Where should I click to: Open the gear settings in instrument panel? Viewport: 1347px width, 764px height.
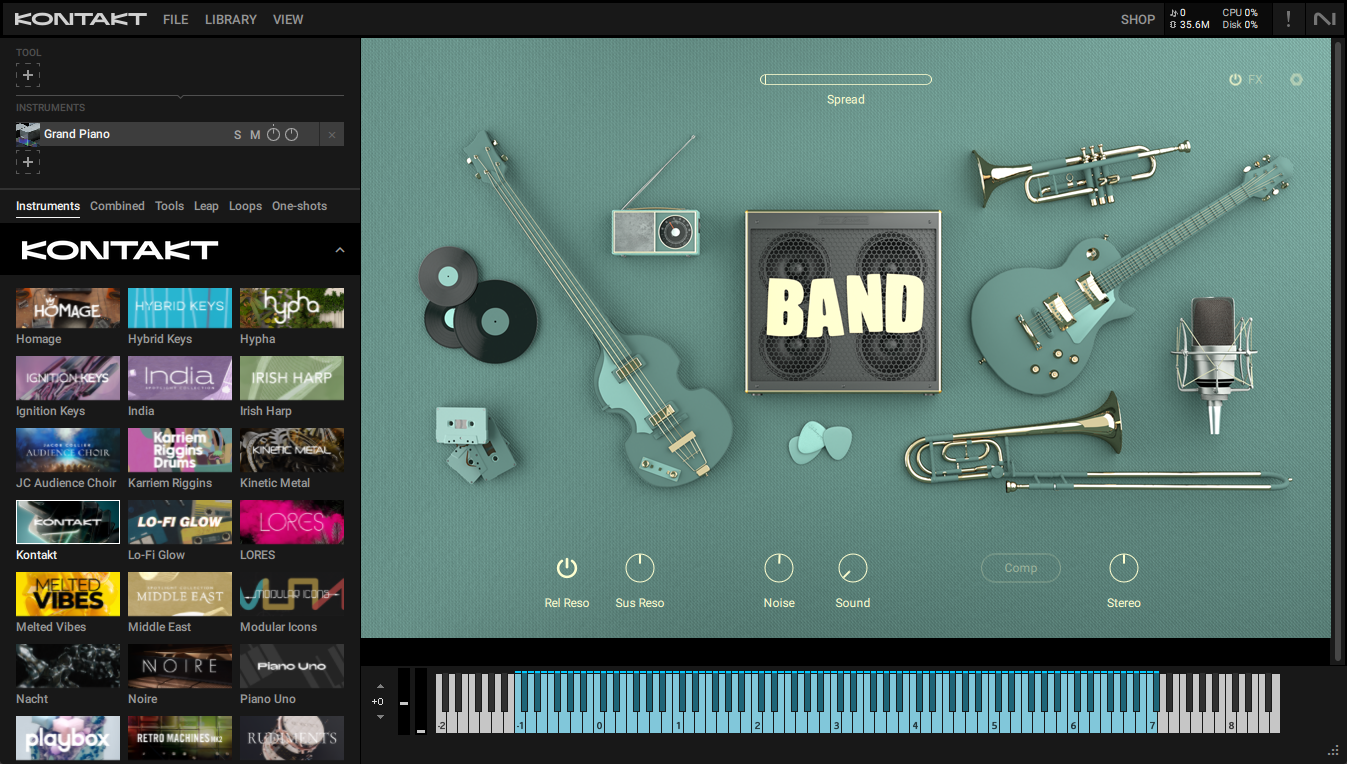pyautogui.click(x=1296, y=80)
